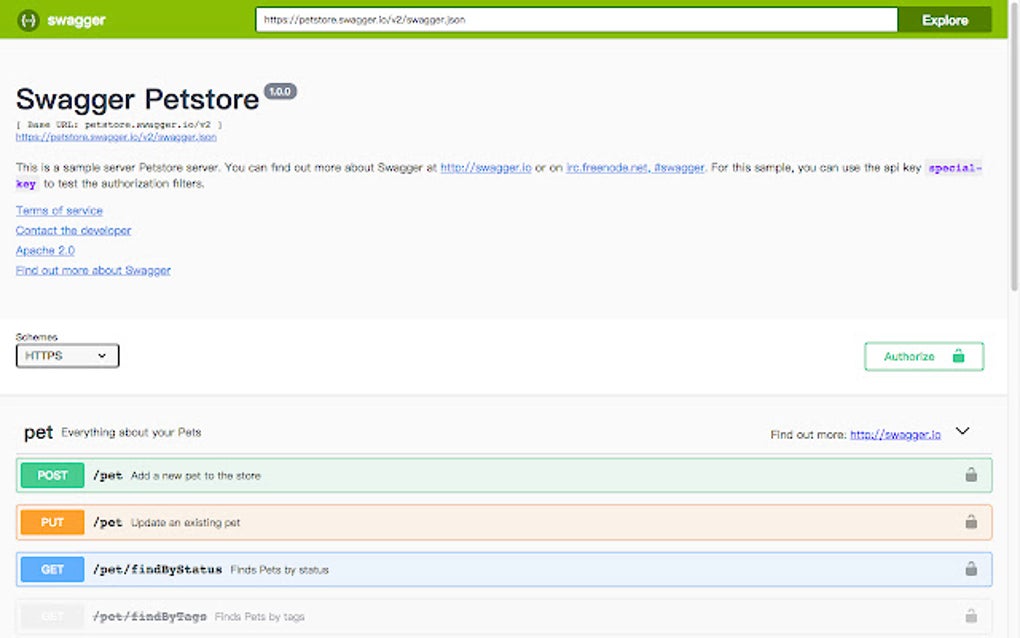Open the Terms of service link
The image size is (1020, 638).
click(58, 210)
